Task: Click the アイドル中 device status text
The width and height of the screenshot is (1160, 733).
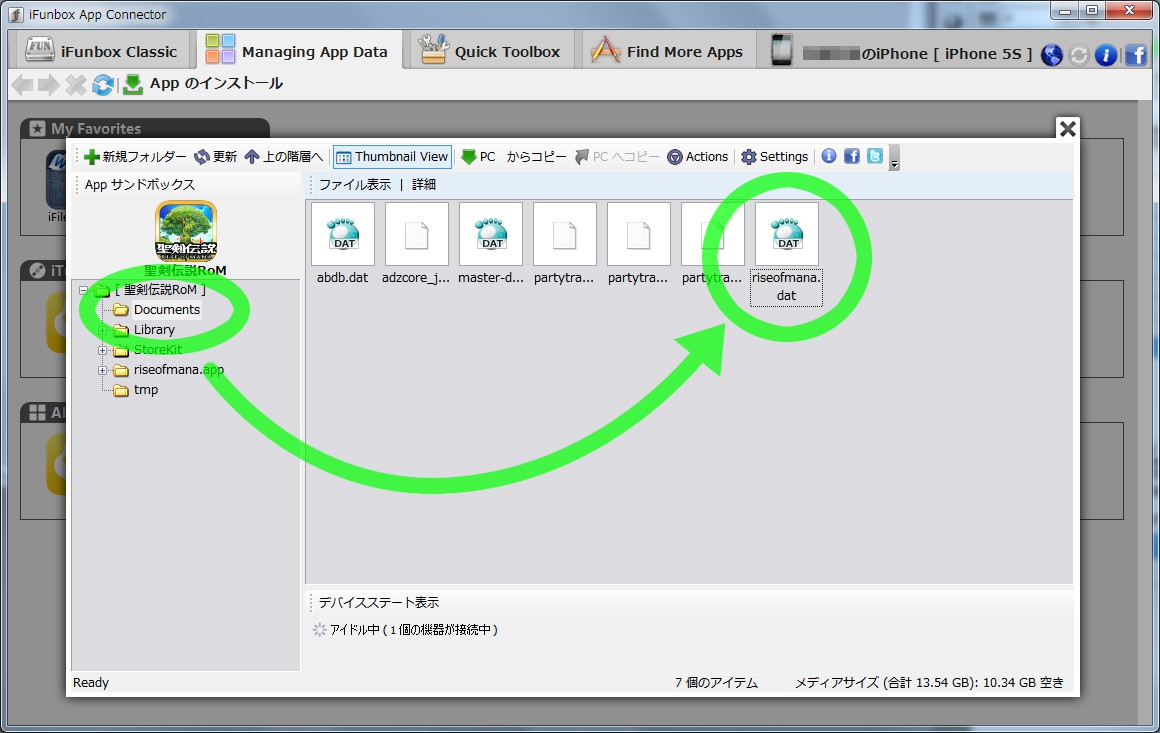Action: tap(414, 630)
